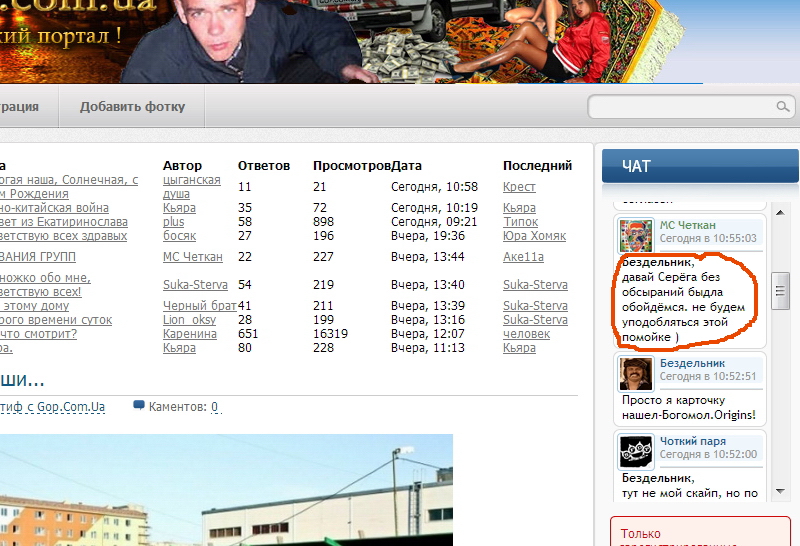Click the date Сегодня, 10:58
Image resolution: width=800 pixels, height=546 pixels.
point(435,187)
